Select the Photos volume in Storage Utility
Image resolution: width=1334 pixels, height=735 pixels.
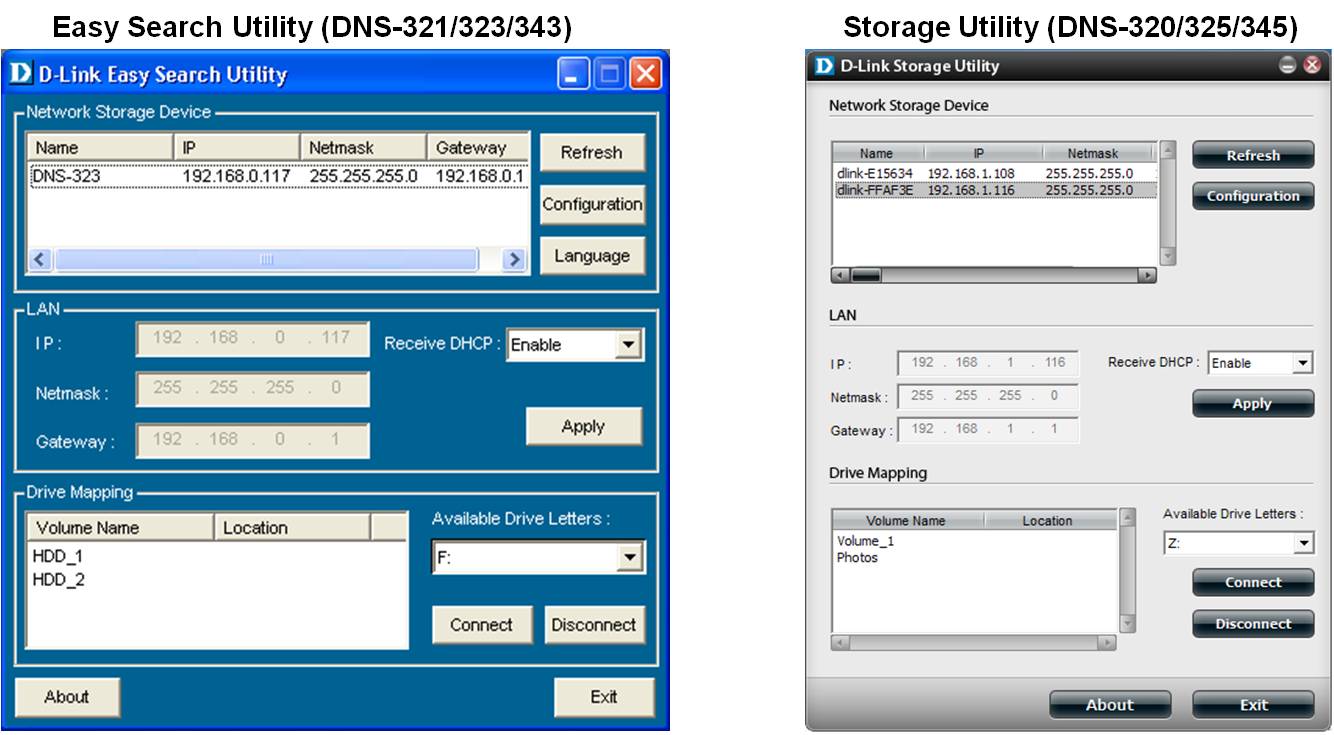click(880, 558)
